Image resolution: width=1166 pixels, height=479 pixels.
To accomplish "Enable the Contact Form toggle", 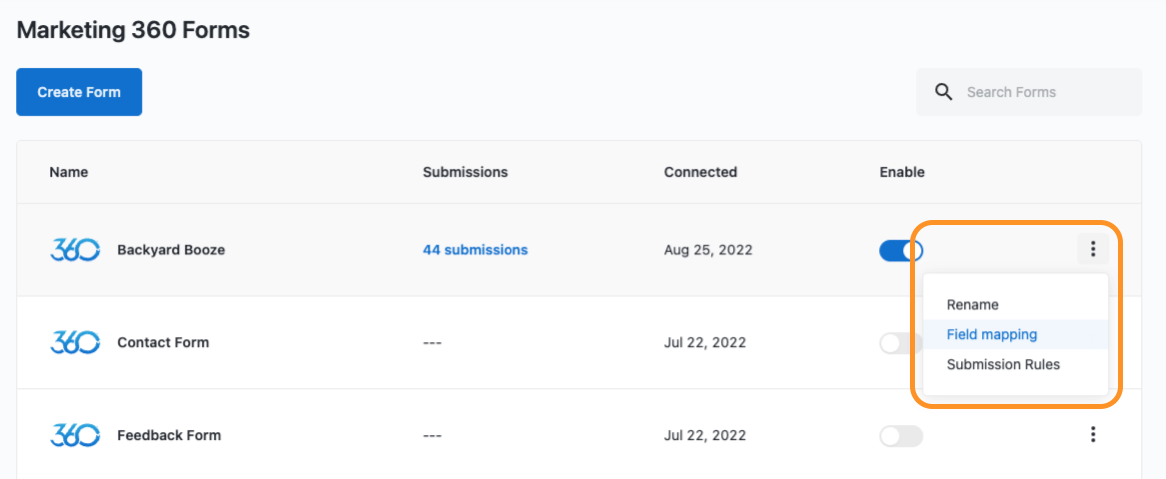I will click(901, 343).
